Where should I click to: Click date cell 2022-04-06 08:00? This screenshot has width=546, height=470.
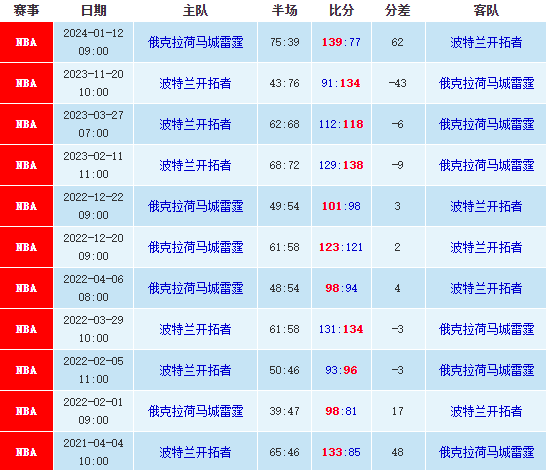pyautogui.click(x=93, y=288)
